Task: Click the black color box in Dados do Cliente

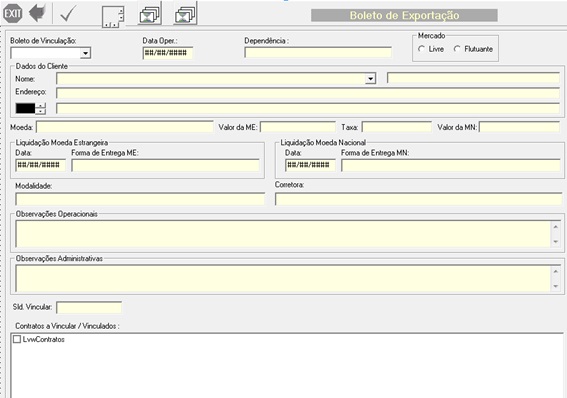Action: pos(25,108)
